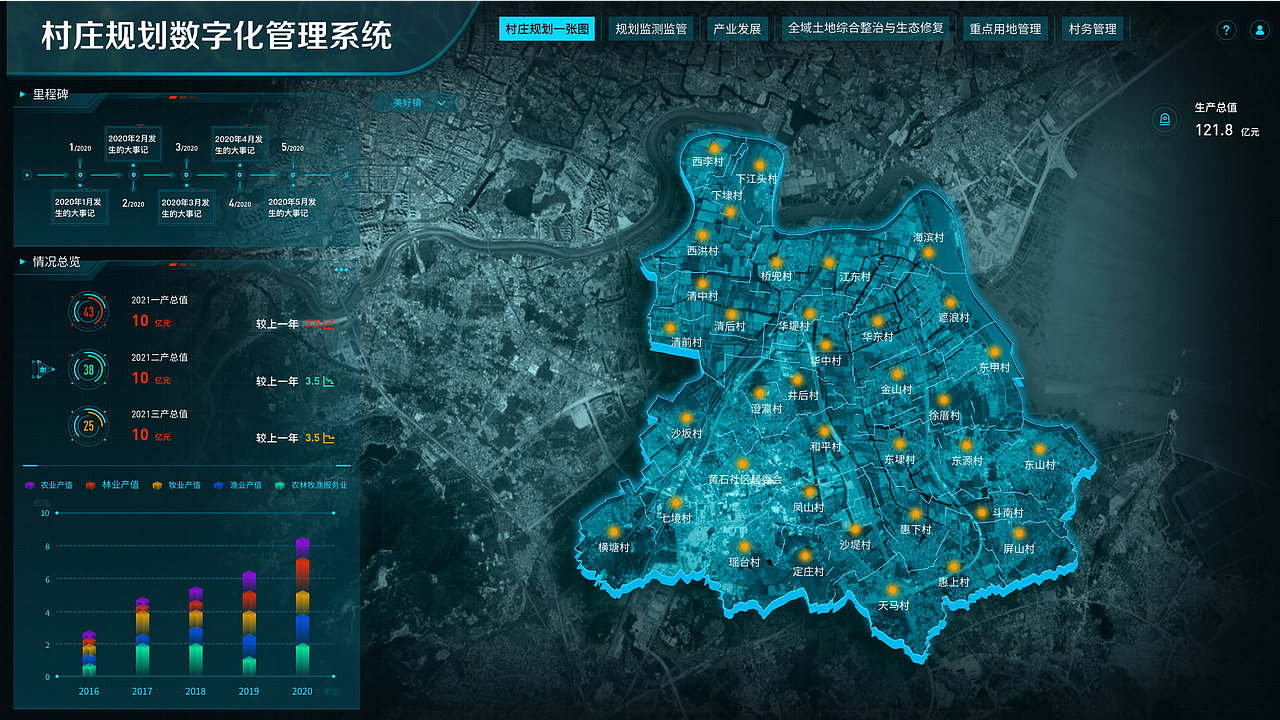This screenshot has width=1280, height=720.
Task: Click the 瑶台村 map marker
Action: point(744,547)
